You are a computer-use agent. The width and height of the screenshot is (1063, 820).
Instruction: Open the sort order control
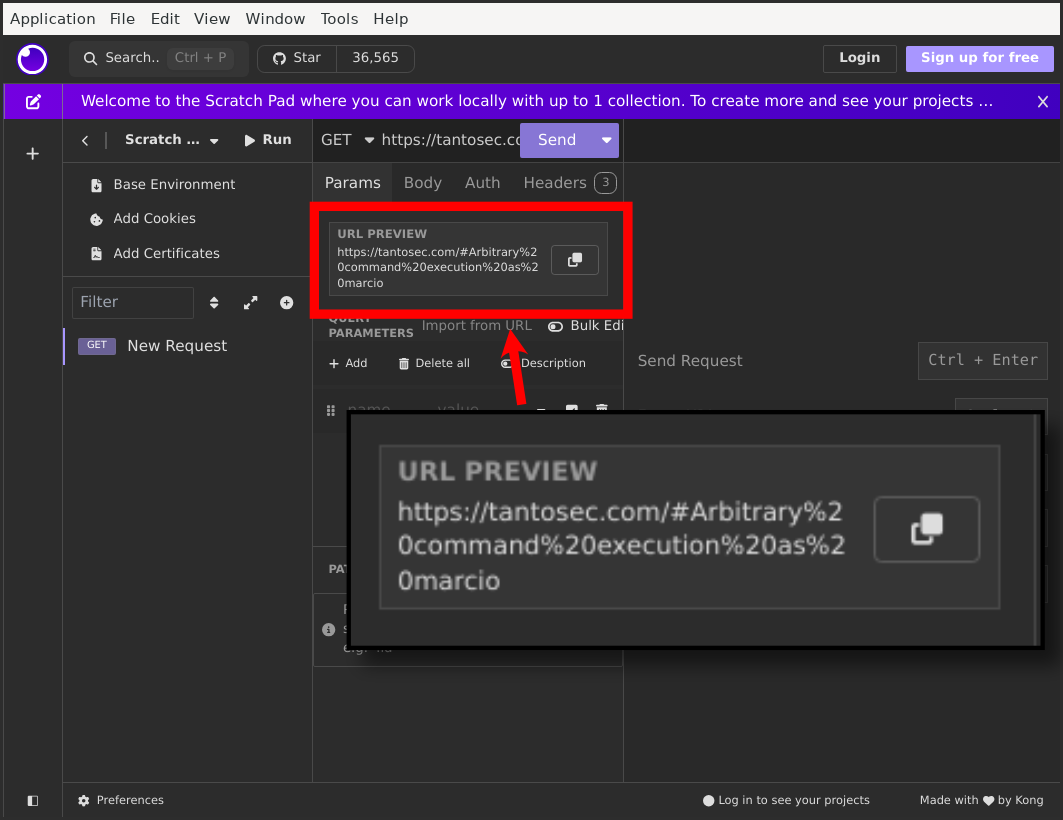click(214, 303)
